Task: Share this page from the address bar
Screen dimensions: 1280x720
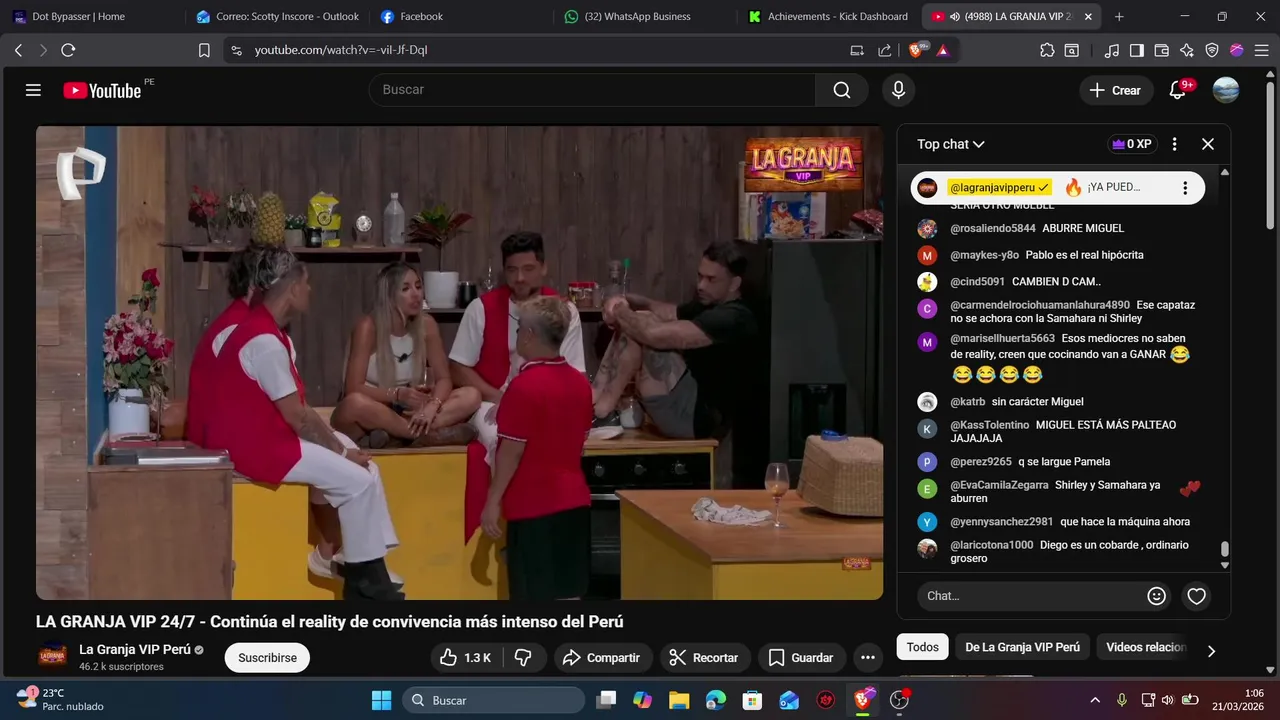Action: click(884, 50)
